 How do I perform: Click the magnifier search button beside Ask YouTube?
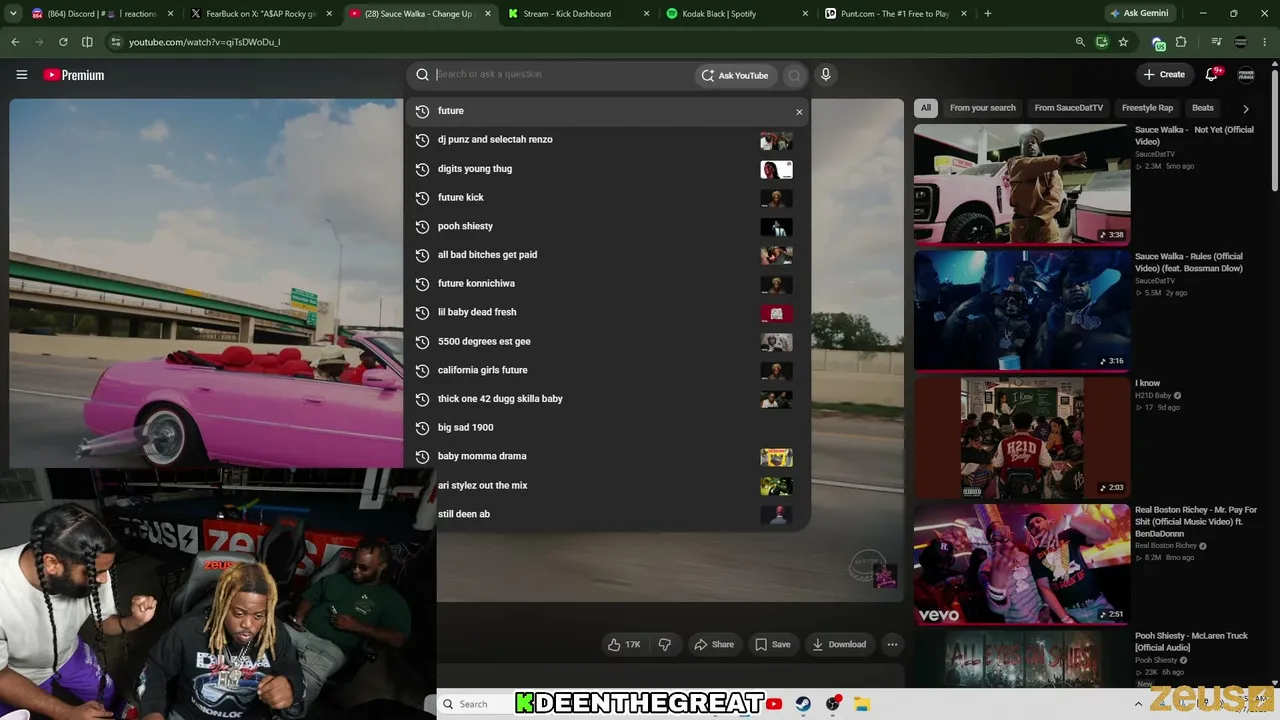tap(794, 75)
